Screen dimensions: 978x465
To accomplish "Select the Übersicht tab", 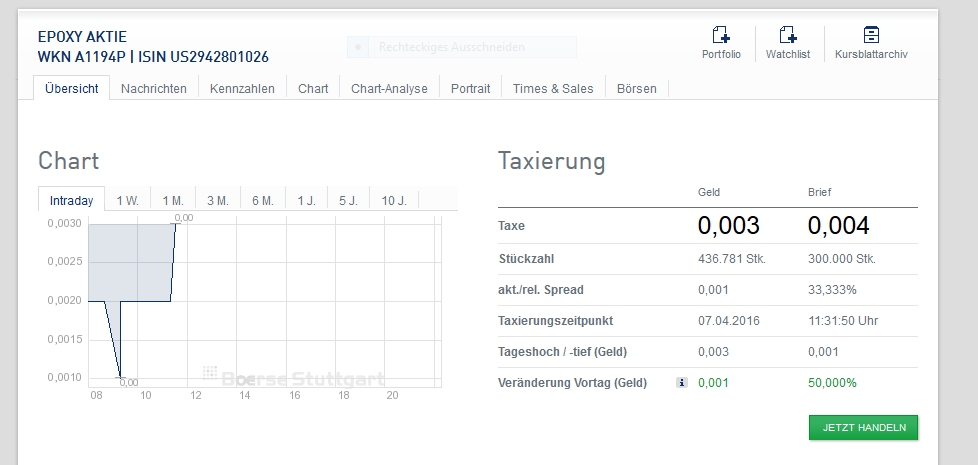I will (x=72, y=89).
